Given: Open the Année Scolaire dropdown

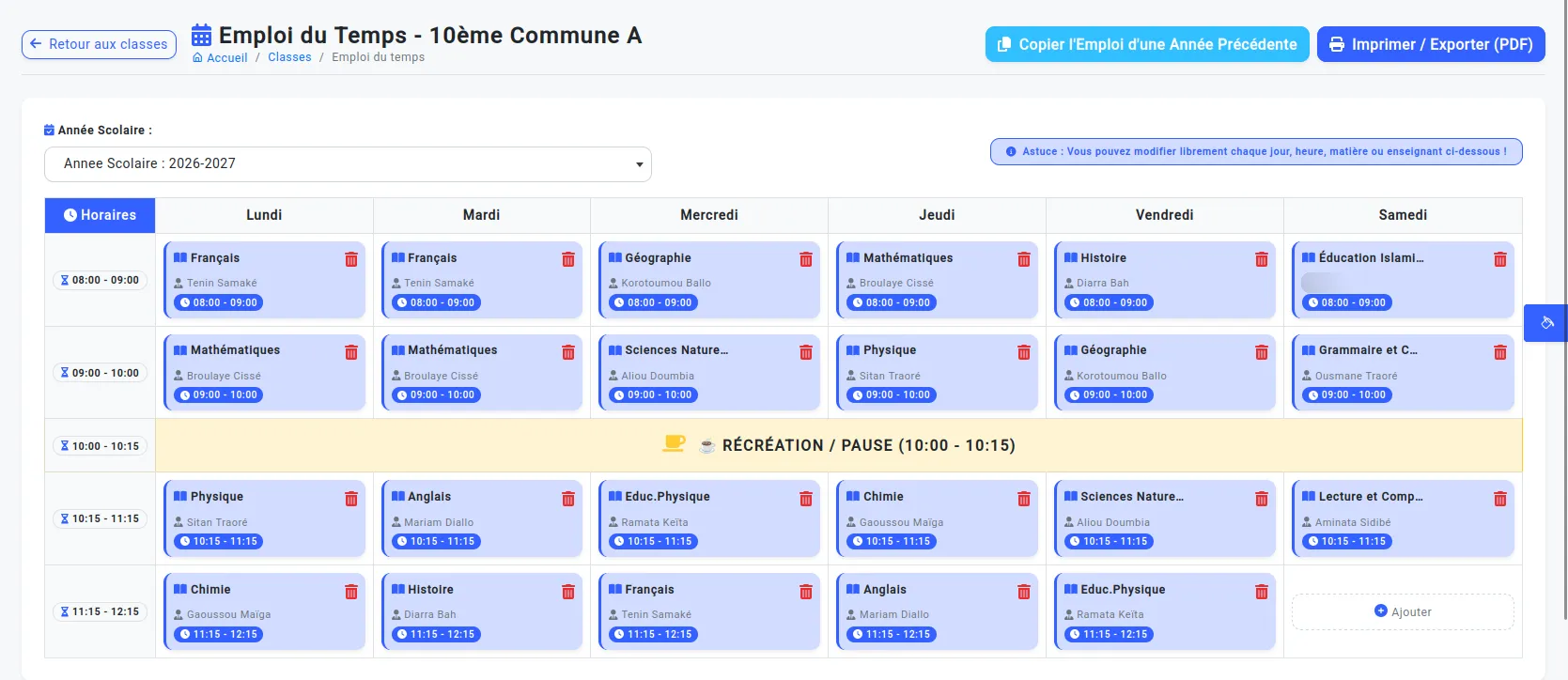Looking at the screenshot, I should (348, 164).
